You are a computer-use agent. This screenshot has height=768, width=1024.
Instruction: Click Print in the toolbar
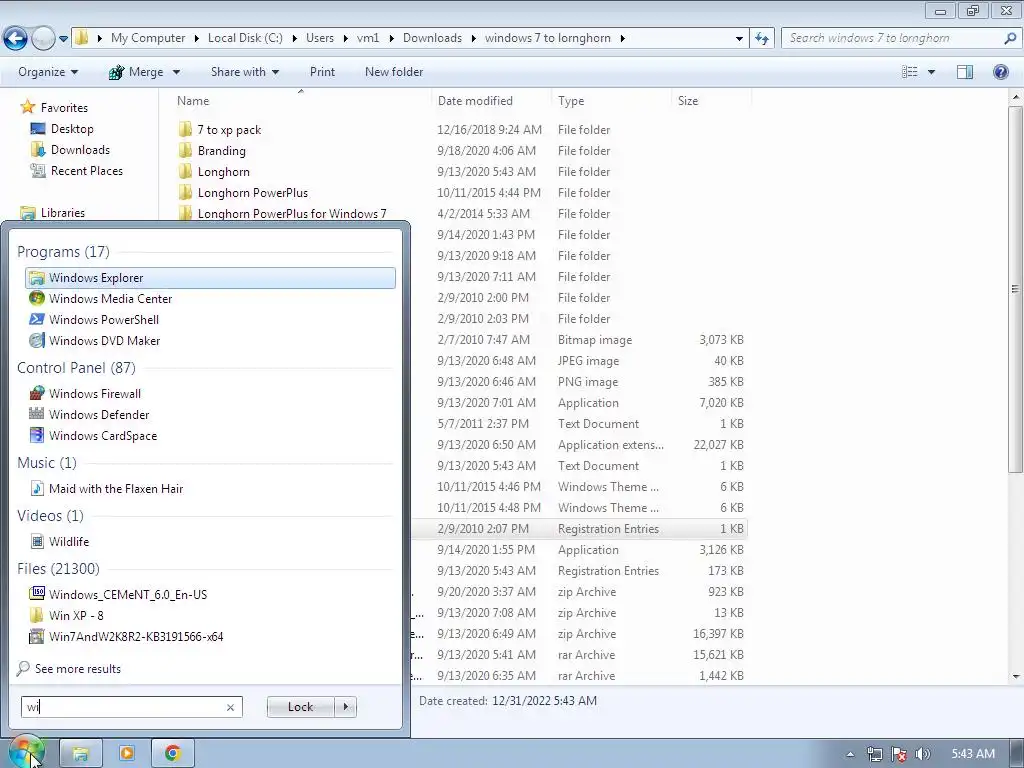coord(322,72)
